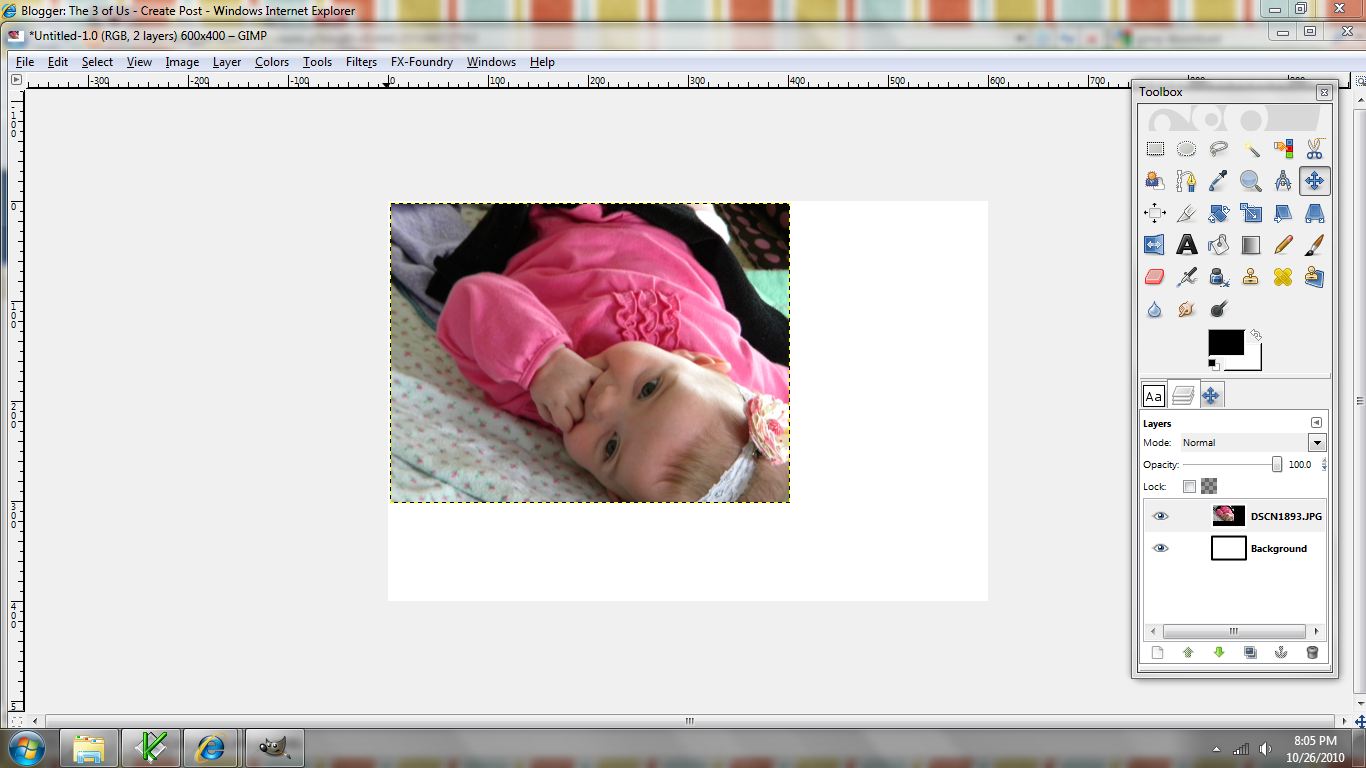
Task: Raise the layer with green up arrow
Action: tap(1188, 653)
